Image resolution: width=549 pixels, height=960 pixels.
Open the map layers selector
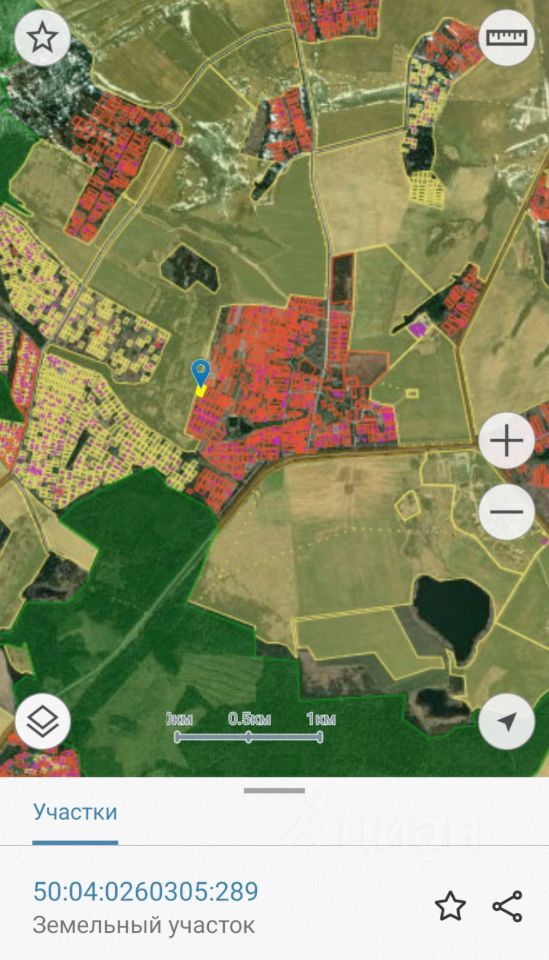43,721
